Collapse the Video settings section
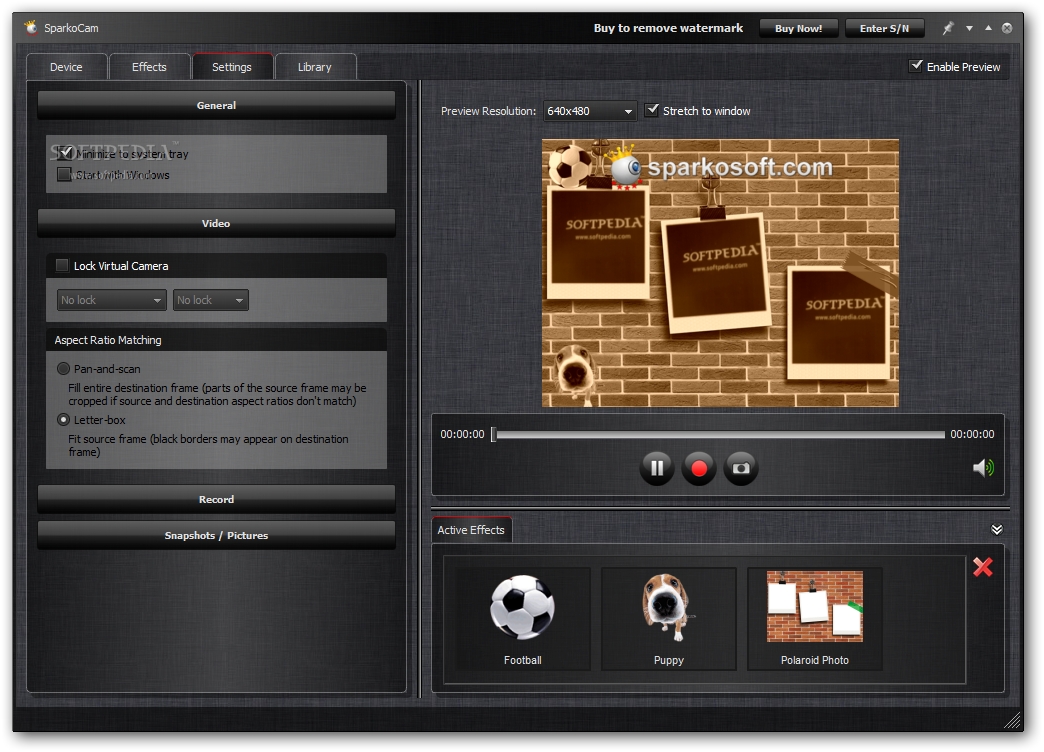 (216, 223)
